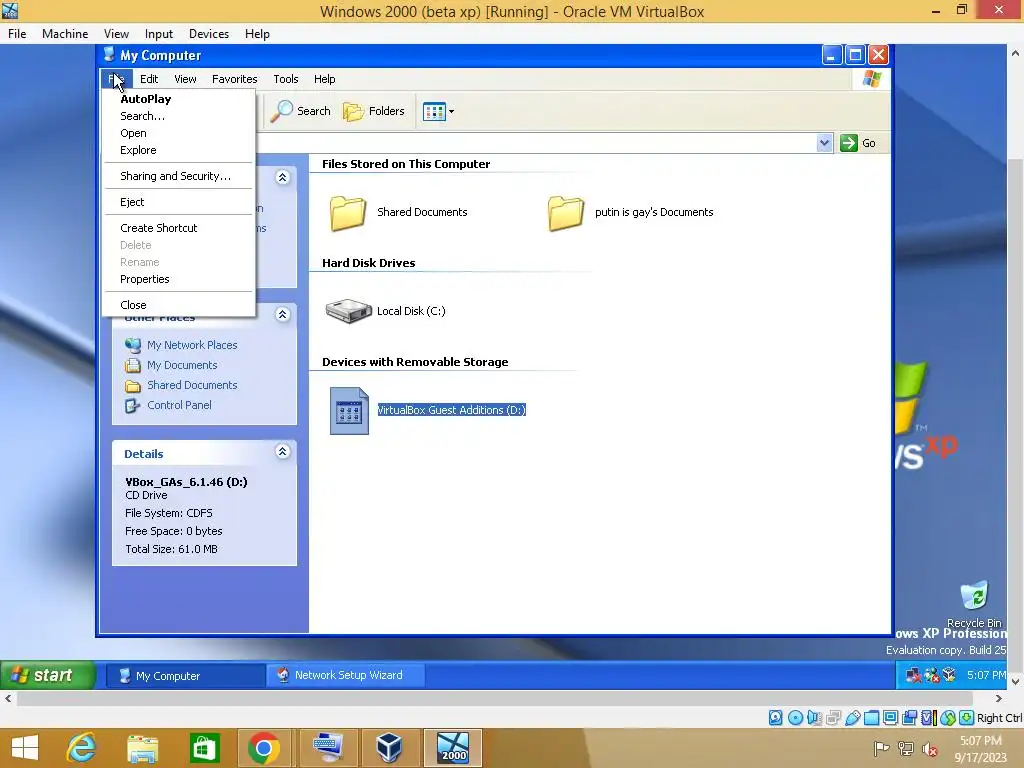Collapse the Details panel
This screenshot has height=768, width=1024.
[x=282, y=451]
